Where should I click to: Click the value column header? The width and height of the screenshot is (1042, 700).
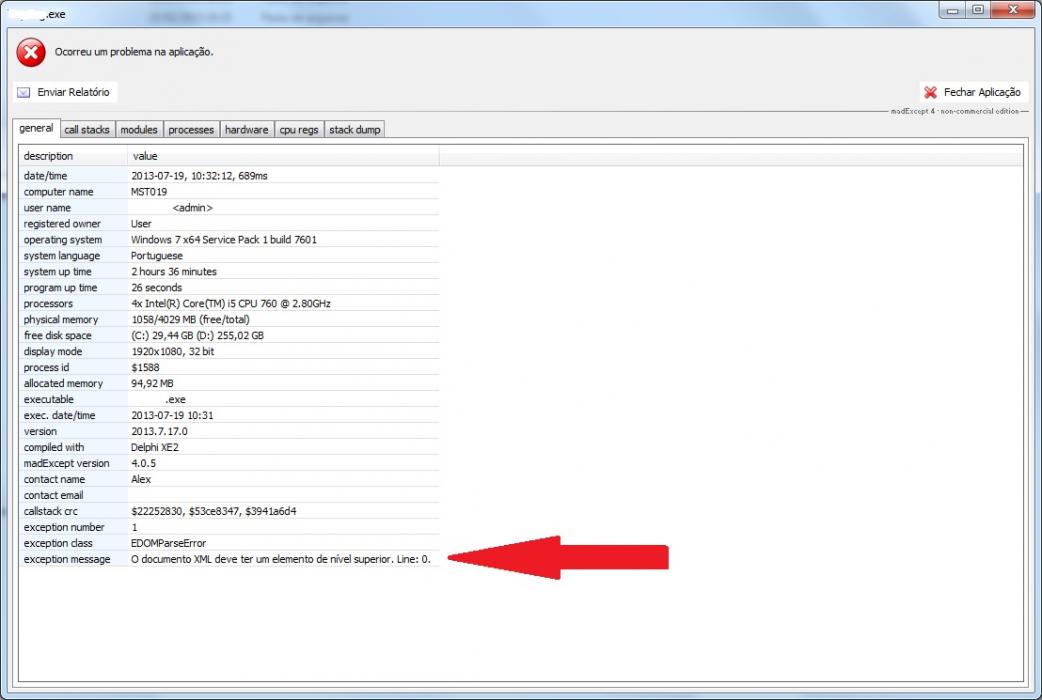pyautogui.click(x=283, y=156)
